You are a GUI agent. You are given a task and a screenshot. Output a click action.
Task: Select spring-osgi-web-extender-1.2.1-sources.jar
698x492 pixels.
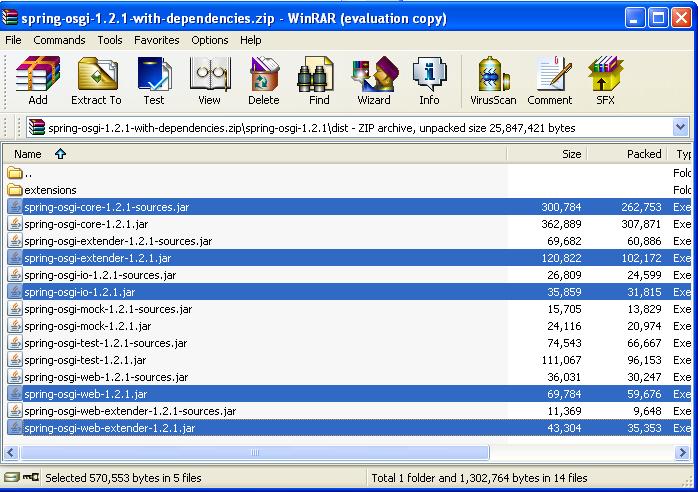click(x=349, y=411)
